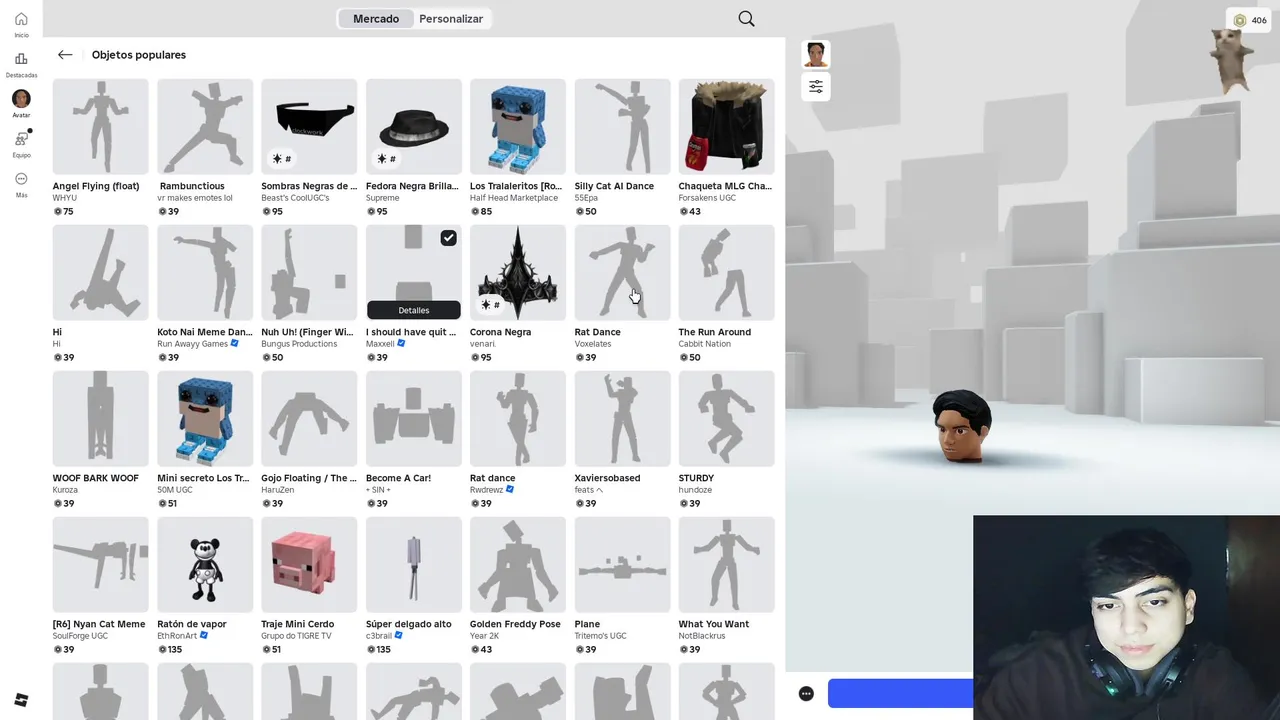This screenshot has height=720, width=1280.
Task: Select the Sombras Negras sunglasses item
Action: pos(309,127)
